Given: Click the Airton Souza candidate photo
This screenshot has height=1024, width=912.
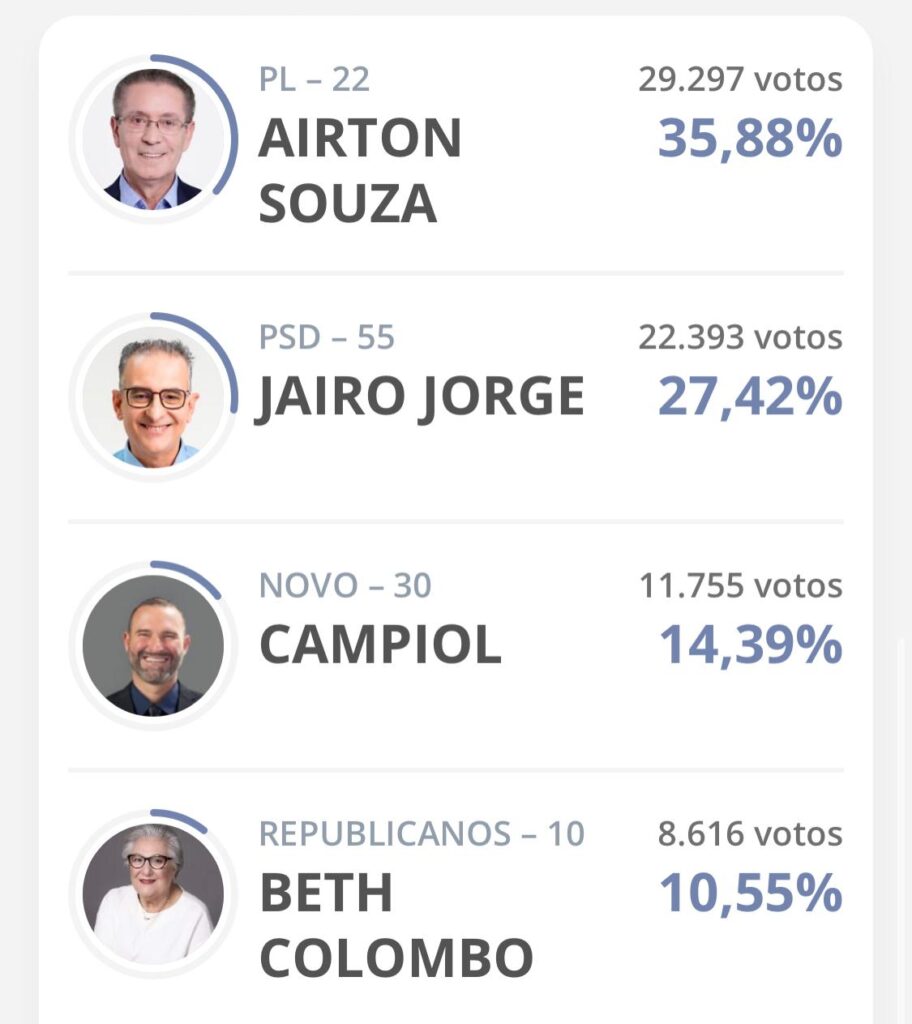Looking at the screenshot, I should (x=153, y=138).
